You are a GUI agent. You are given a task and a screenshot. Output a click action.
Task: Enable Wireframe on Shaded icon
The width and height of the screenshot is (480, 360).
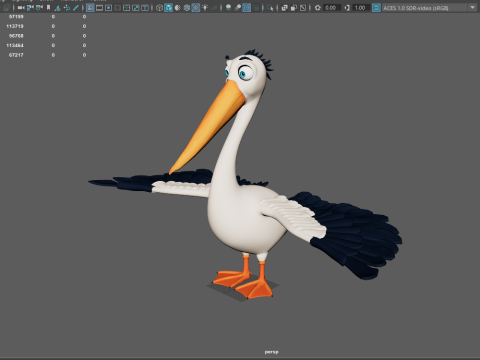187,7
